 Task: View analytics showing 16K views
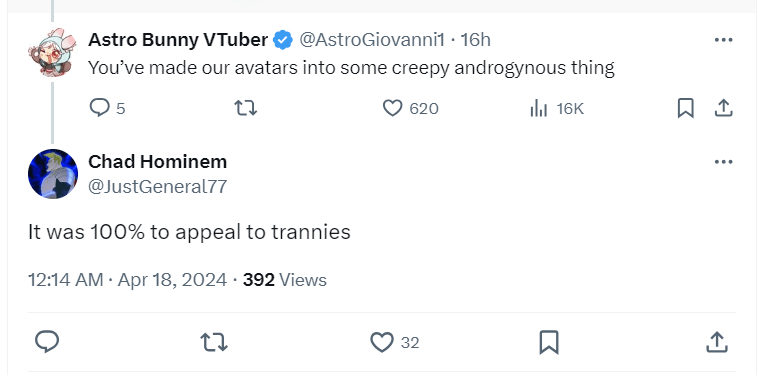tap(557, 108)
